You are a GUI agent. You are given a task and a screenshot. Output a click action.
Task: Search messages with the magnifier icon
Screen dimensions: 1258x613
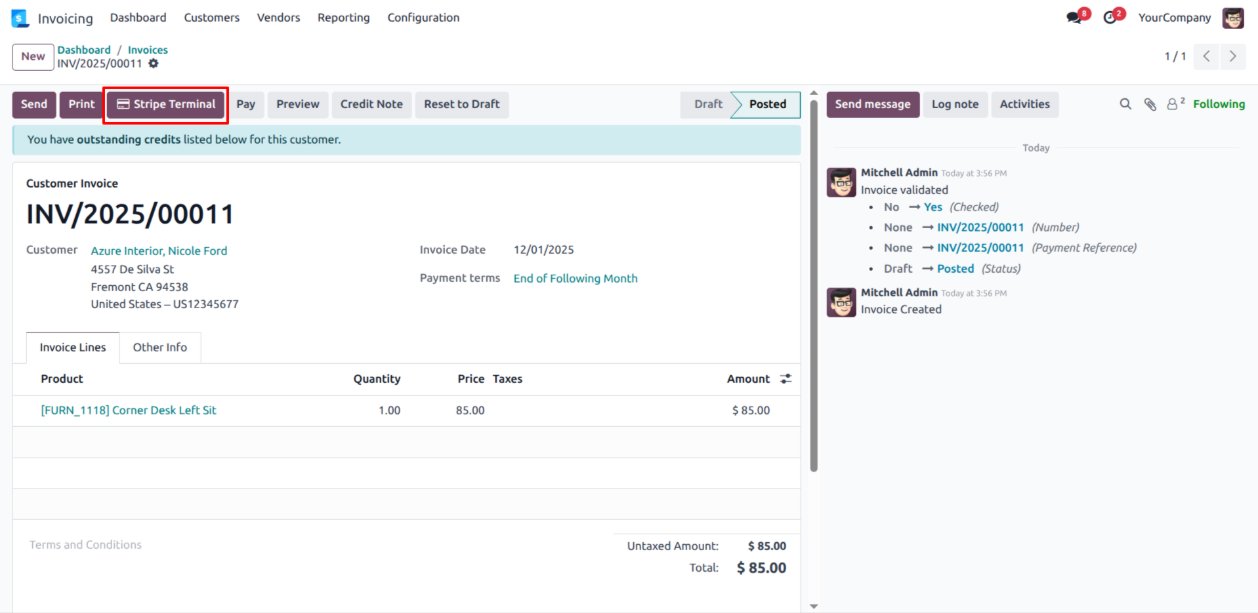tap(1125, 104)
